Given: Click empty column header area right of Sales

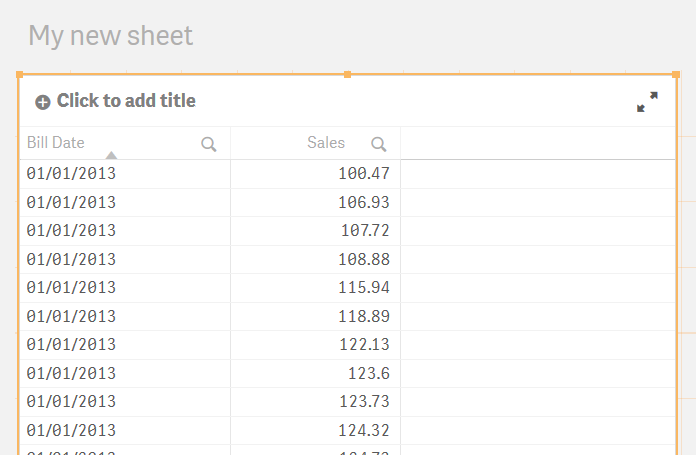Looking at the screenshot, I should point(538,143).
